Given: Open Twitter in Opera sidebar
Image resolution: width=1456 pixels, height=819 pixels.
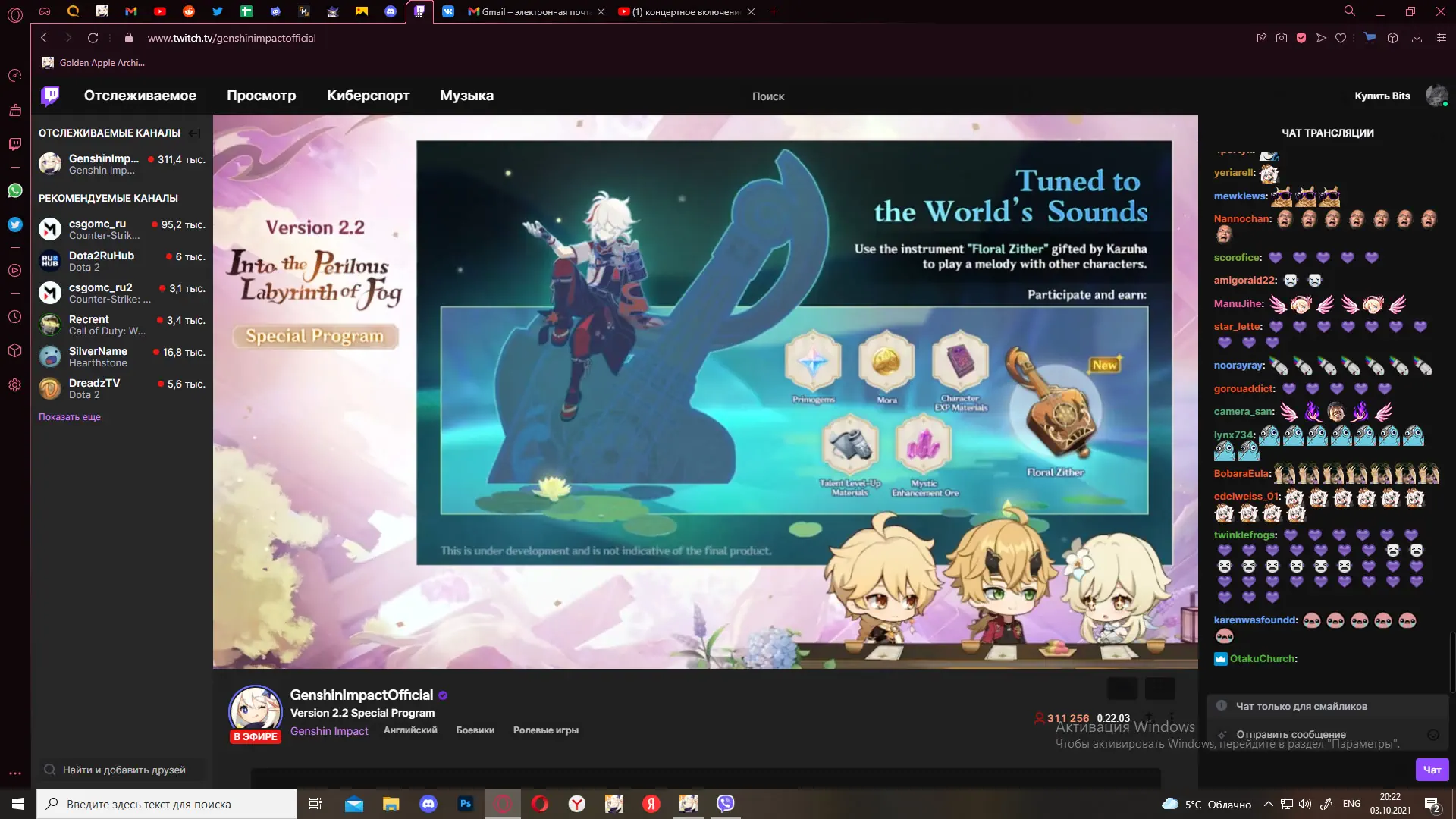Looking at the screenshot, I should 15,224.
